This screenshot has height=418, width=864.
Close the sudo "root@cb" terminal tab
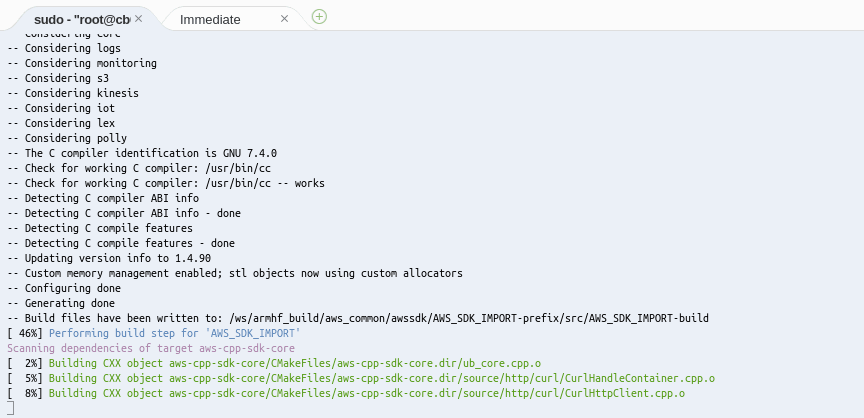tap(138, 19)
